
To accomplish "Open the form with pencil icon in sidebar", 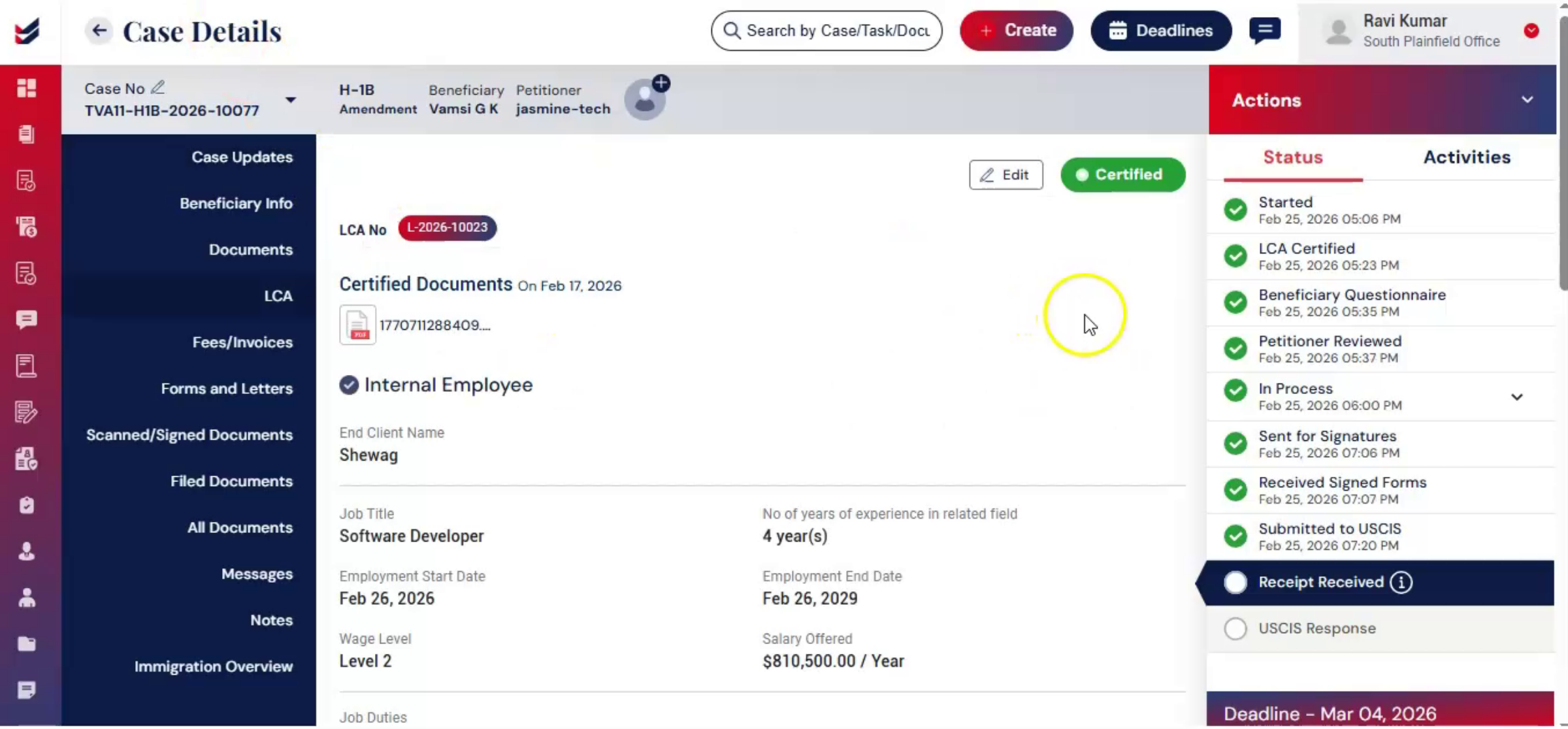I will pos(27,412).
